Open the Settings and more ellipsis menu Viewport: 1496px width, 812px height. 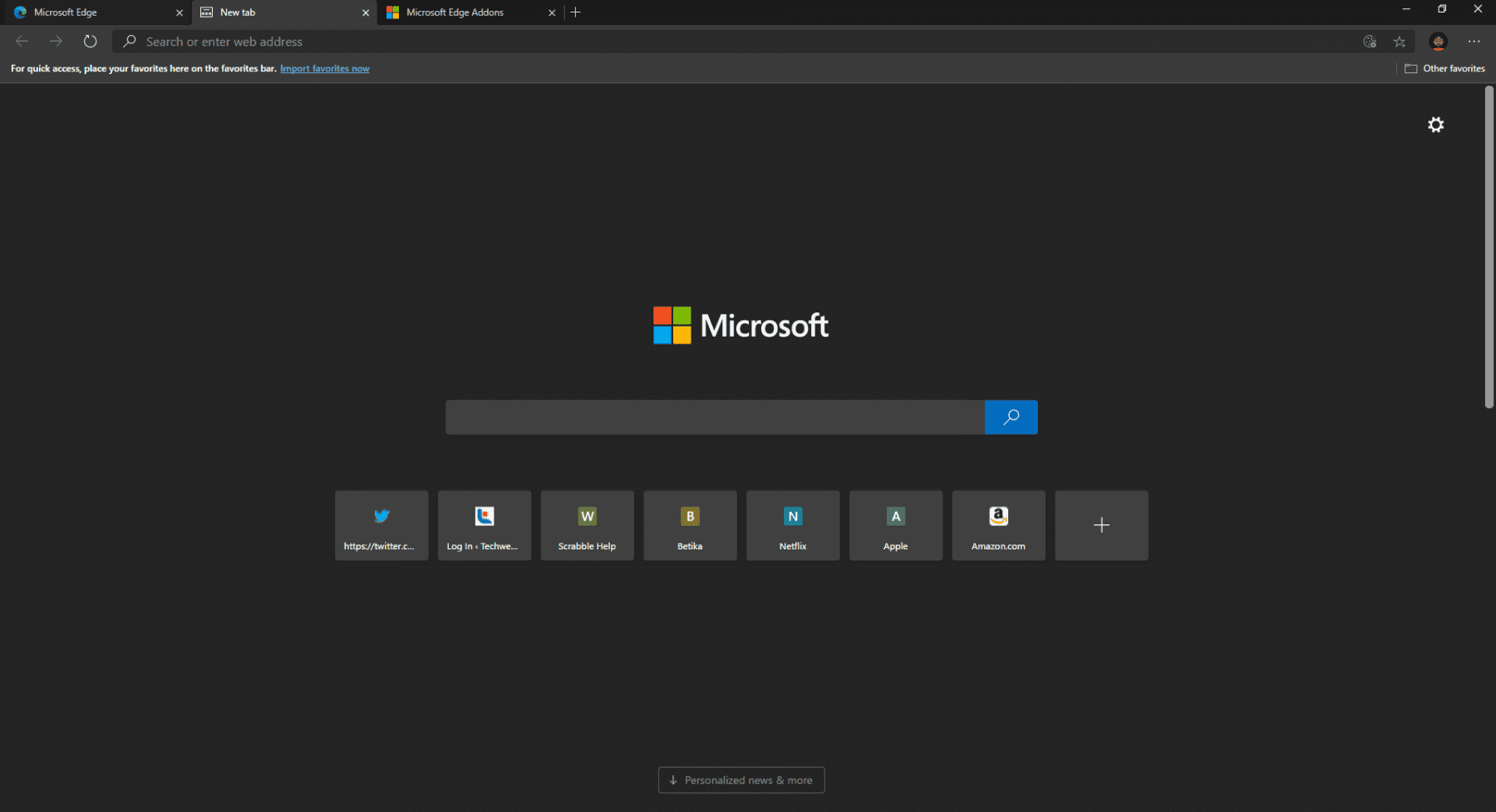pos(1474,42)
